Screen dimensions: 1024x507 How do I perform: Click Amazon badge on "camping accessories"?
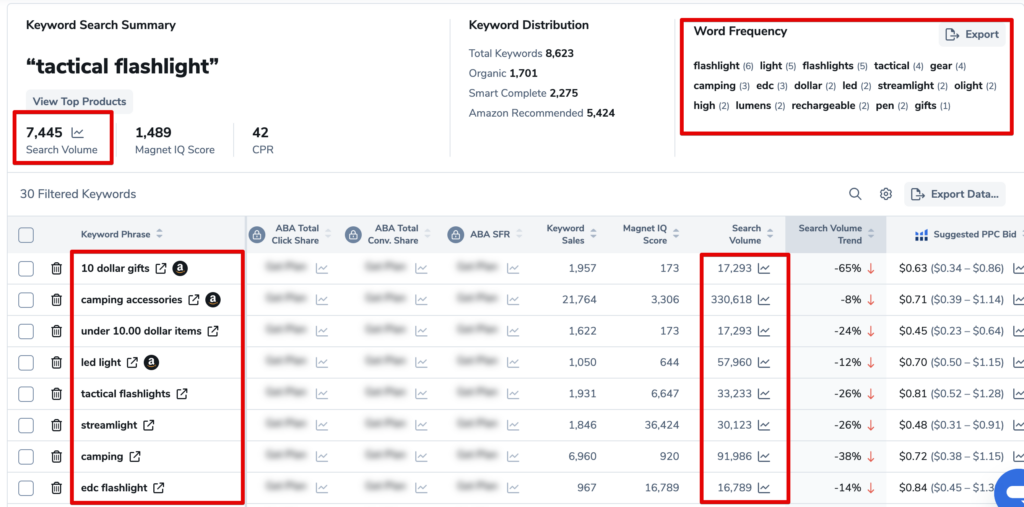point(213,300)
